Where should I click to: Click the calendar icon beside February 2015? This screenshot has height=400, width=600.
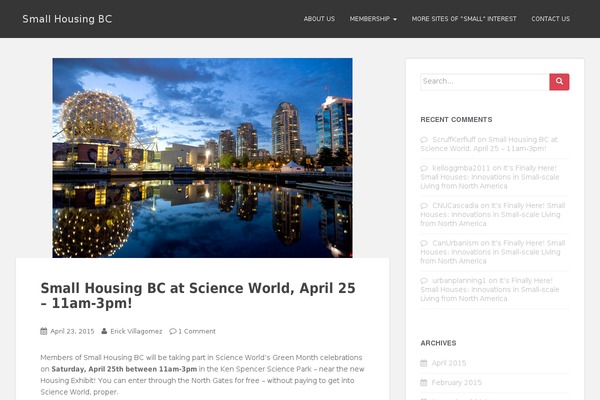(x=424, y=382)
